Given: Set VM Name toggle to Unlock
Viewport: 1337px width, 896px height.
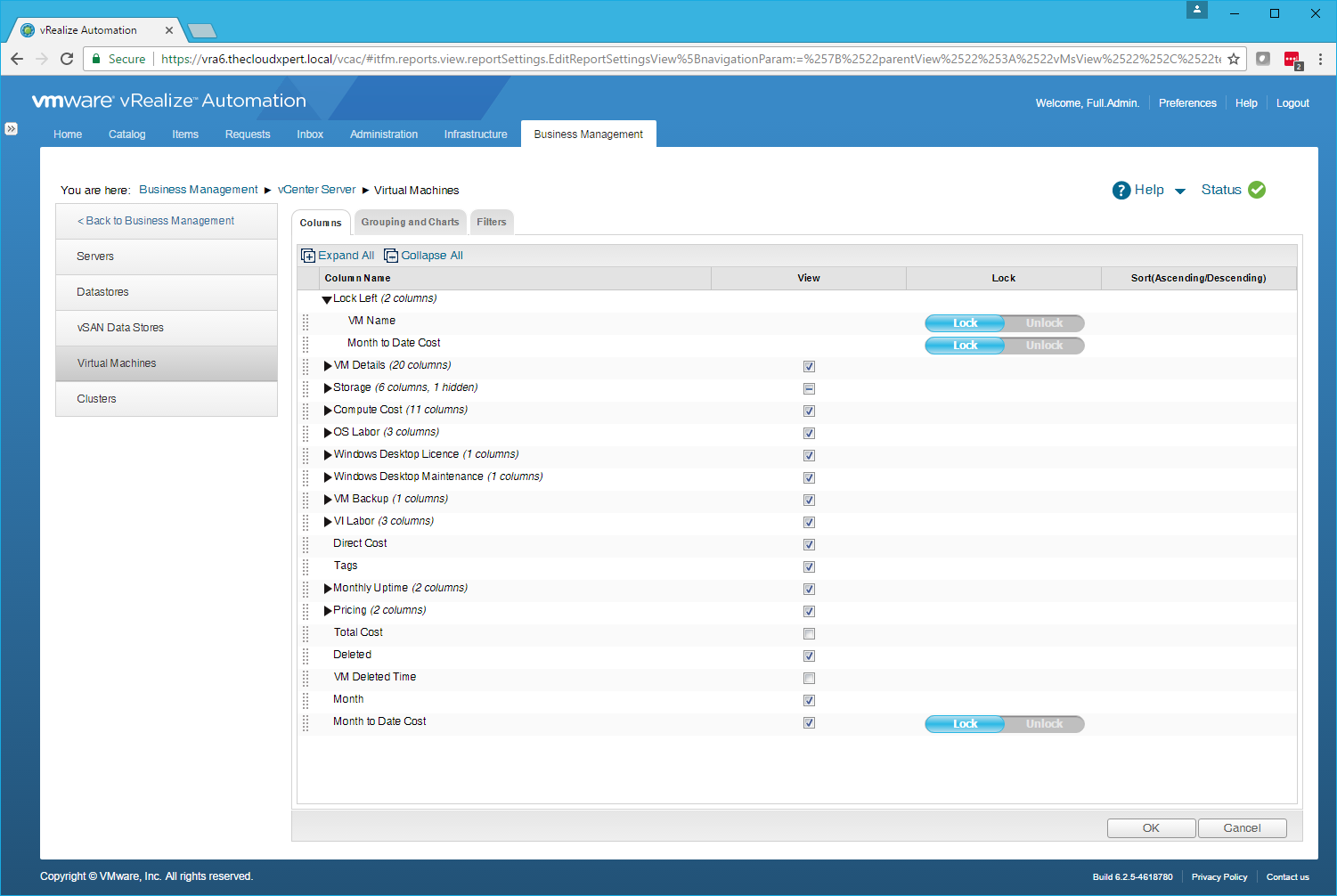Looking at the screenshot, I should (x=1044, y=323).
